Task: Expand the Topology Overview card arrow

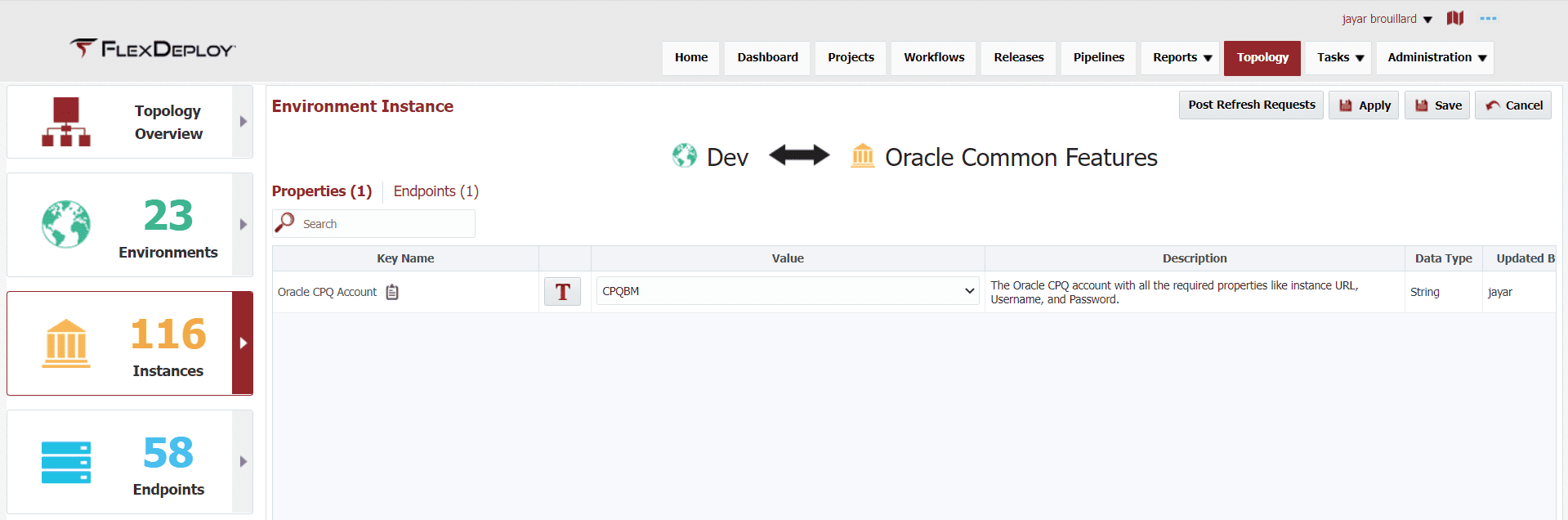Action: (x=243, y=122)
